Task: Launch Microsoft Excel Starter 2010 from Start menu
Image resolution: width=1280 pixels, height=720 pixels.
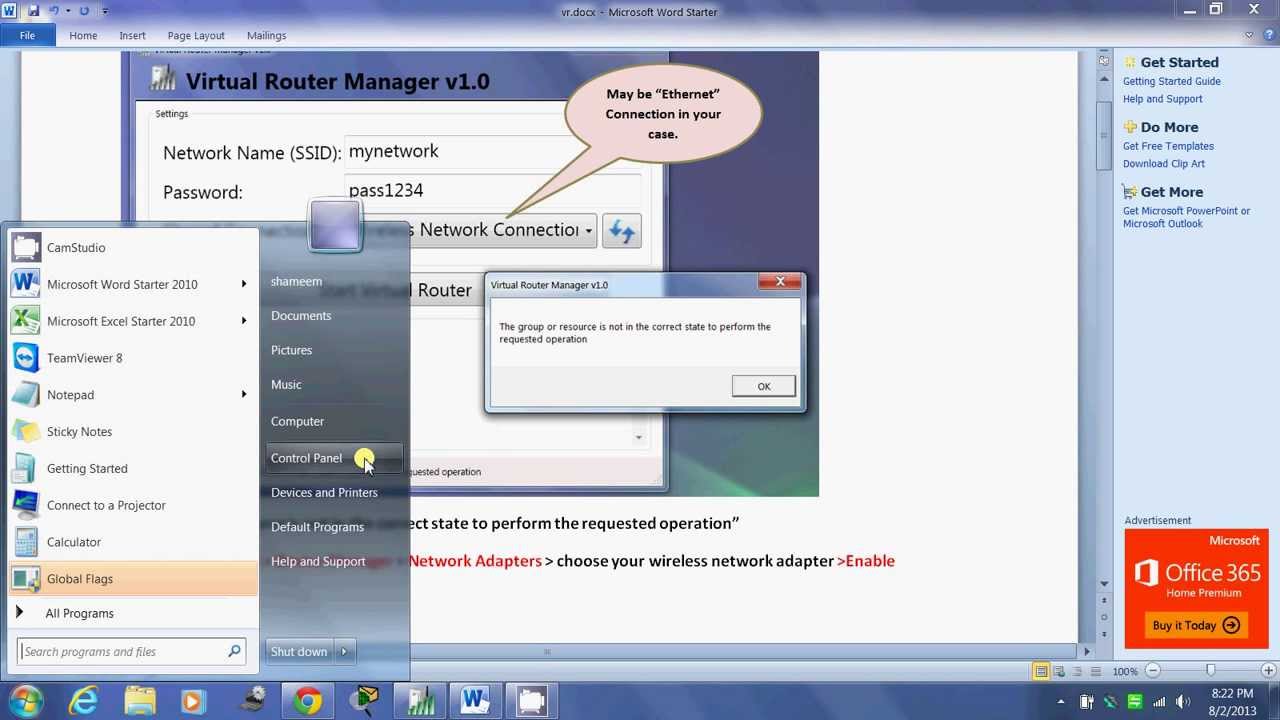Action: [x=121, y=321]
